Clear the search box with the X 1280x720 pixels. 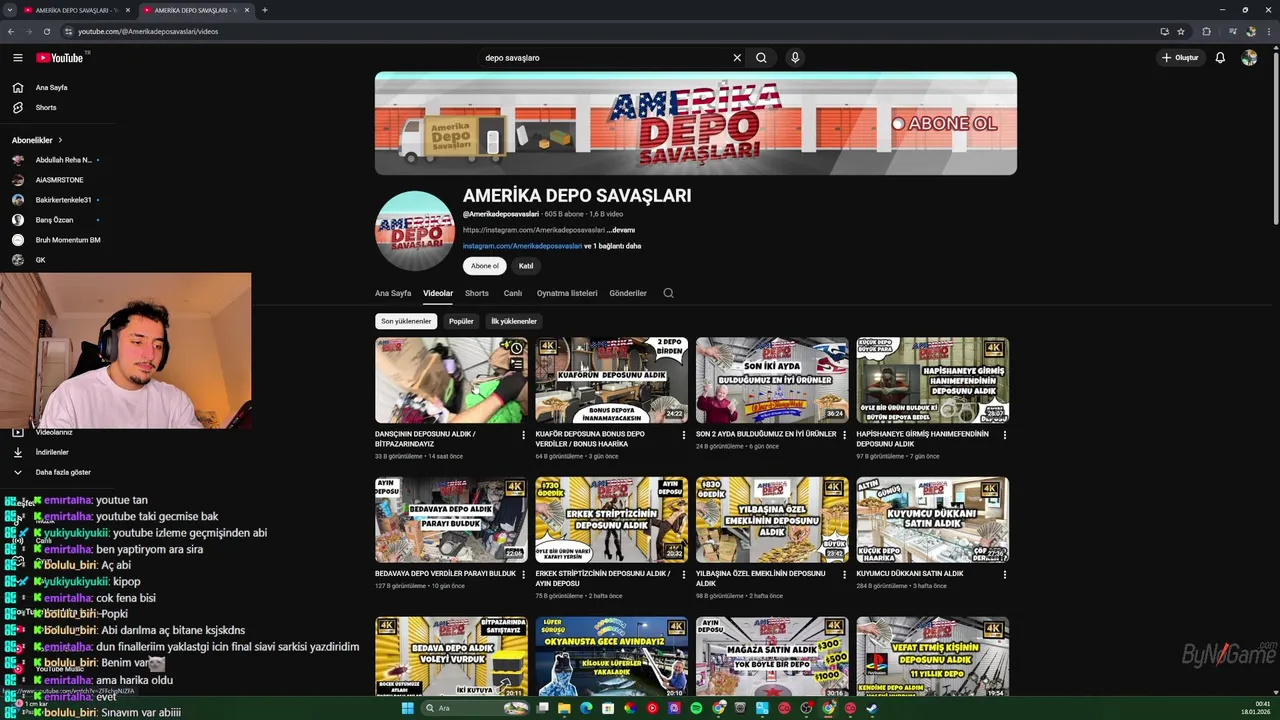point(737,58)
